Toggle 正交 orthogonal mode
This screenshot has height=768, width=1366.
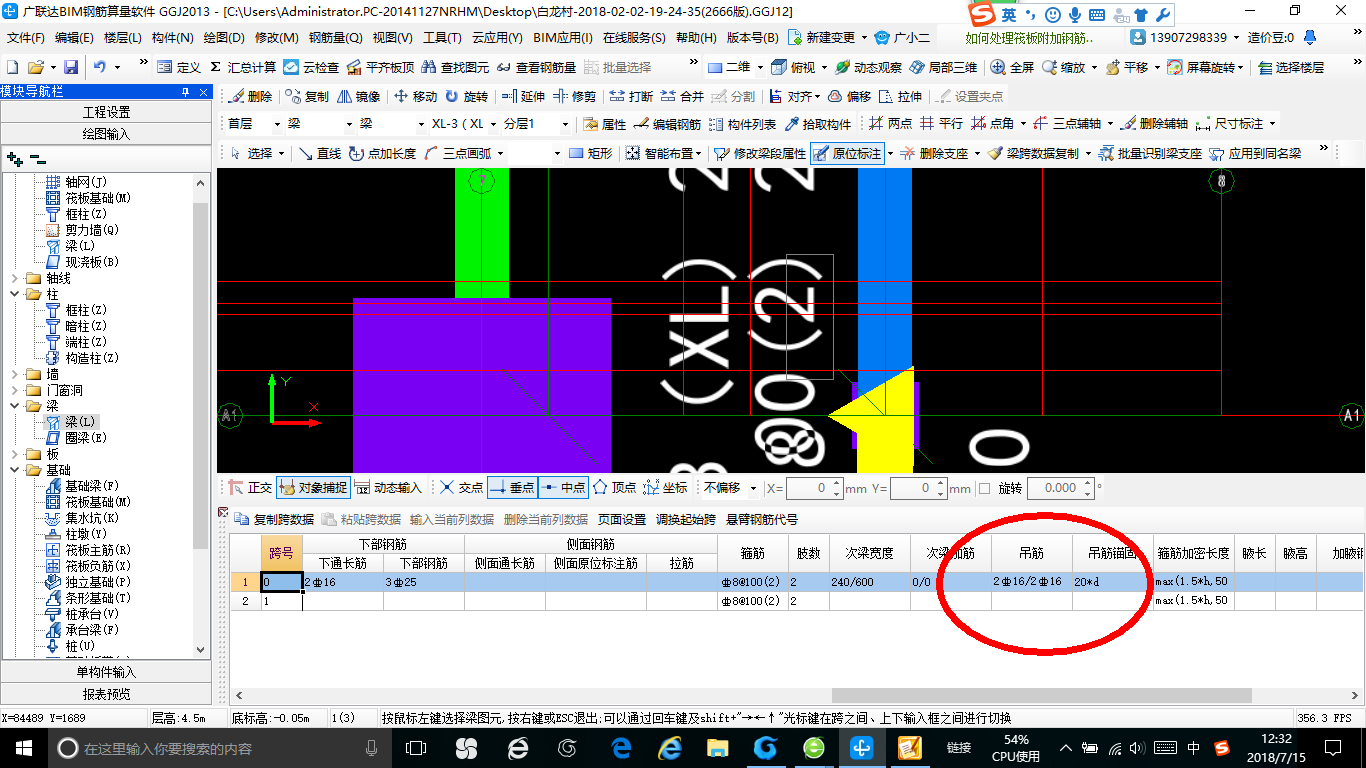click(x=250, y=488)
